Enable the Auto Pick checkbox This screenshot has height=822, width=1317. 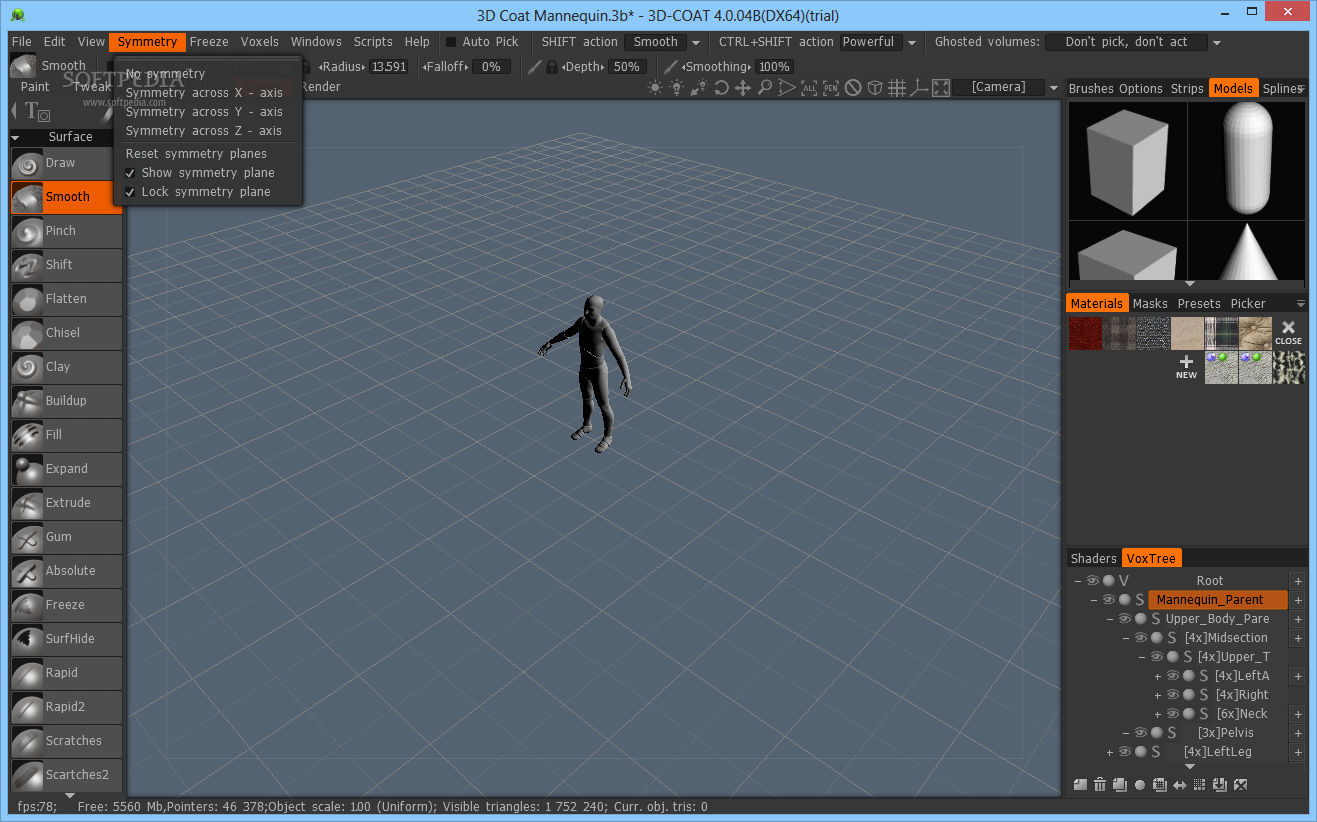451,42
